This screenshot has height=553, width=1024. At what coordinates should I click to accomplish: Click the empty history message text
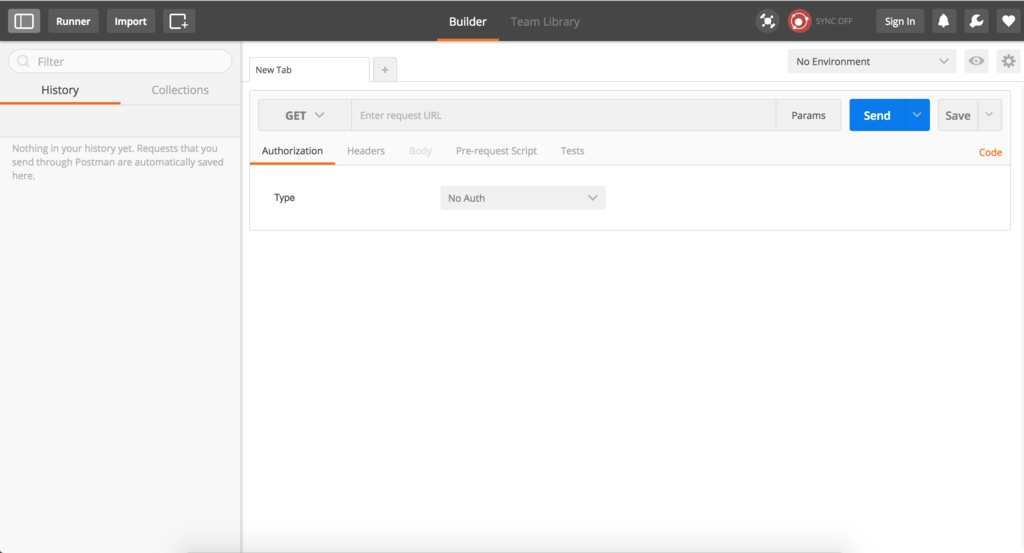pyautogui.click(x=118, y=162)
